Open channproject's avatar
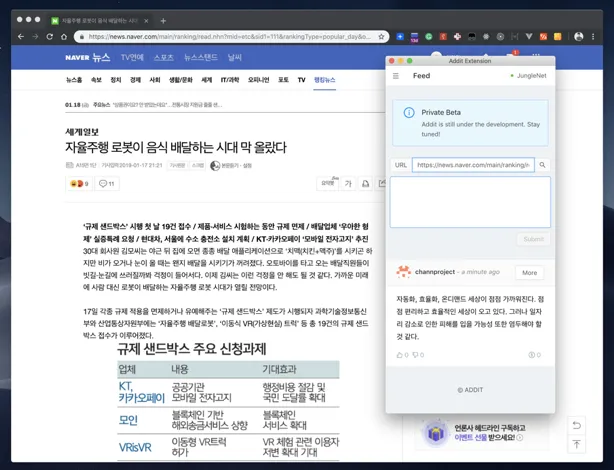This screenshot has width=614, height=470. pyautogui.click(x=404, y=272)
